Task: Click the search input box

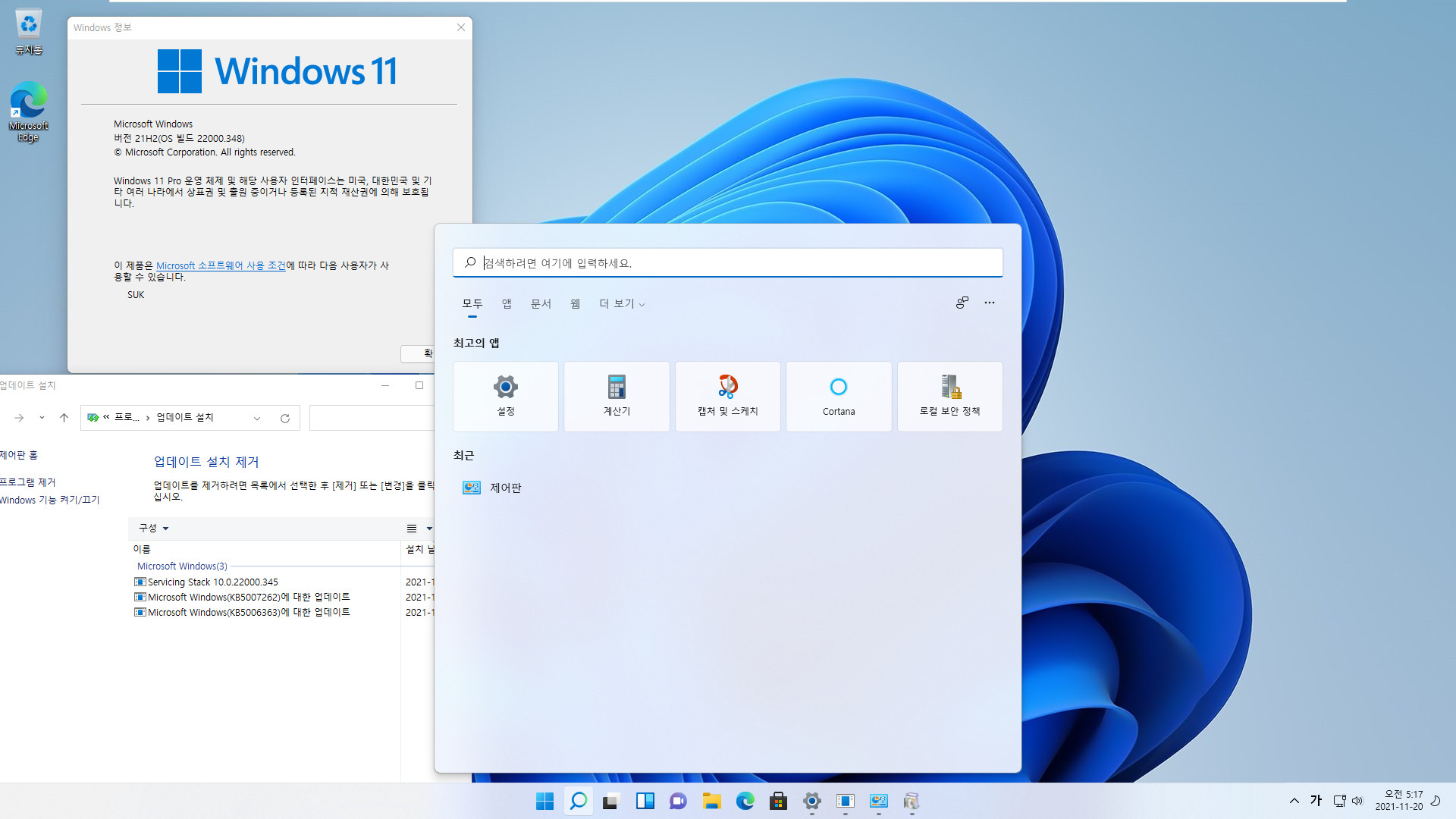Action: (x=728, y=262)
